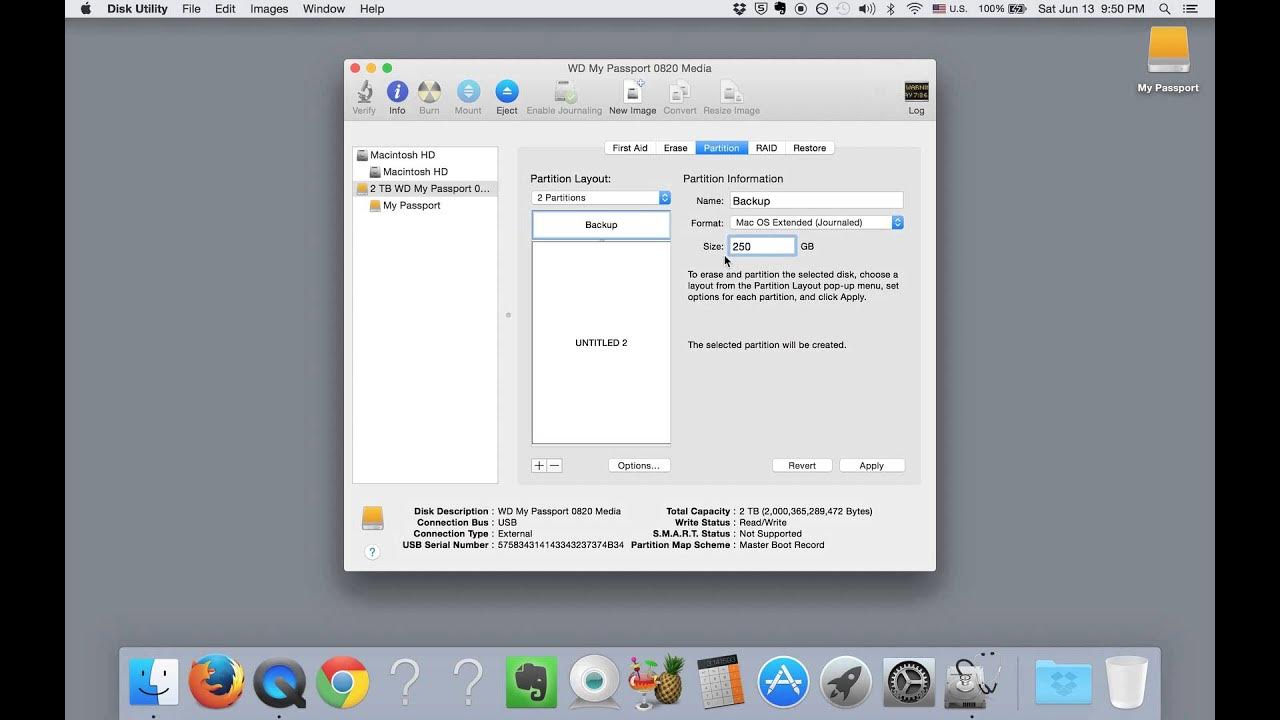The width and height of the screenshot is (1280, 720).
Task: Open the Wi-Fi status menu
Action: tap(914, 9)
